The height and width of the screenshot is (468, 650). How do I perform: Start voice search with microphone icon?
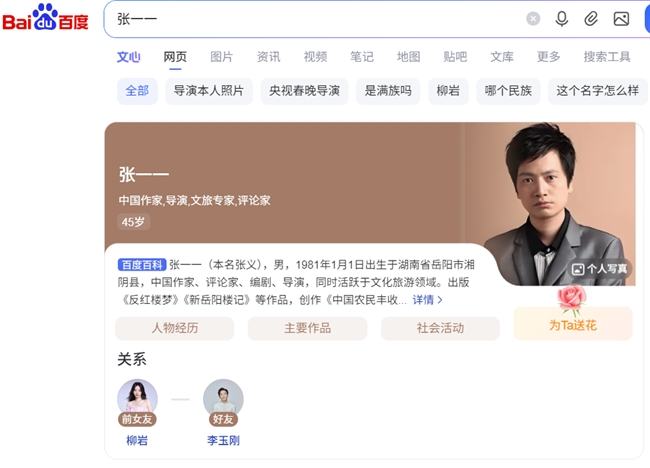tap(562, 19)
